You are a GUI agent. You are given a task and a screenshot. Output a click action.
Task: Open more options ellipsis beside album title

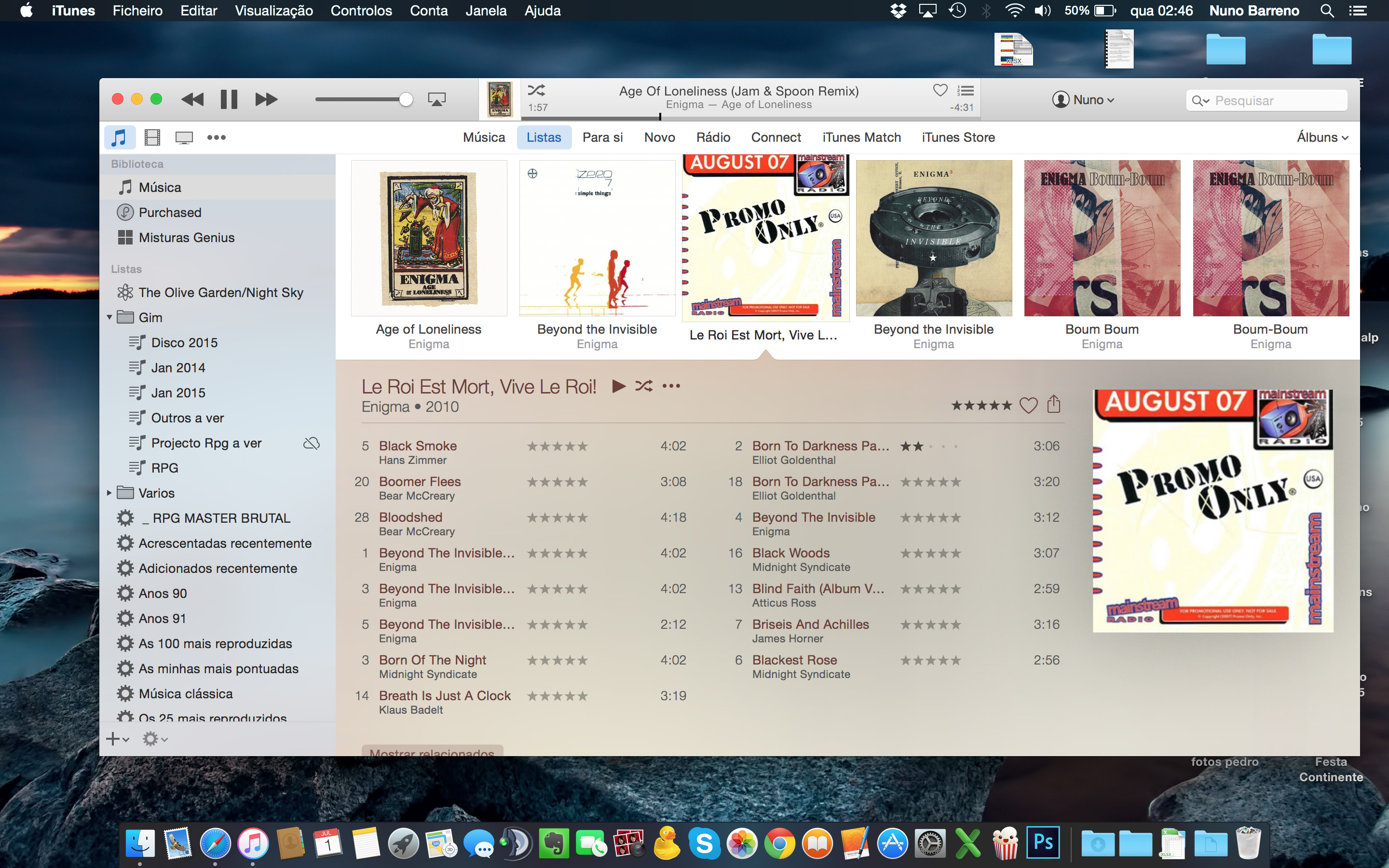(671, 386)
